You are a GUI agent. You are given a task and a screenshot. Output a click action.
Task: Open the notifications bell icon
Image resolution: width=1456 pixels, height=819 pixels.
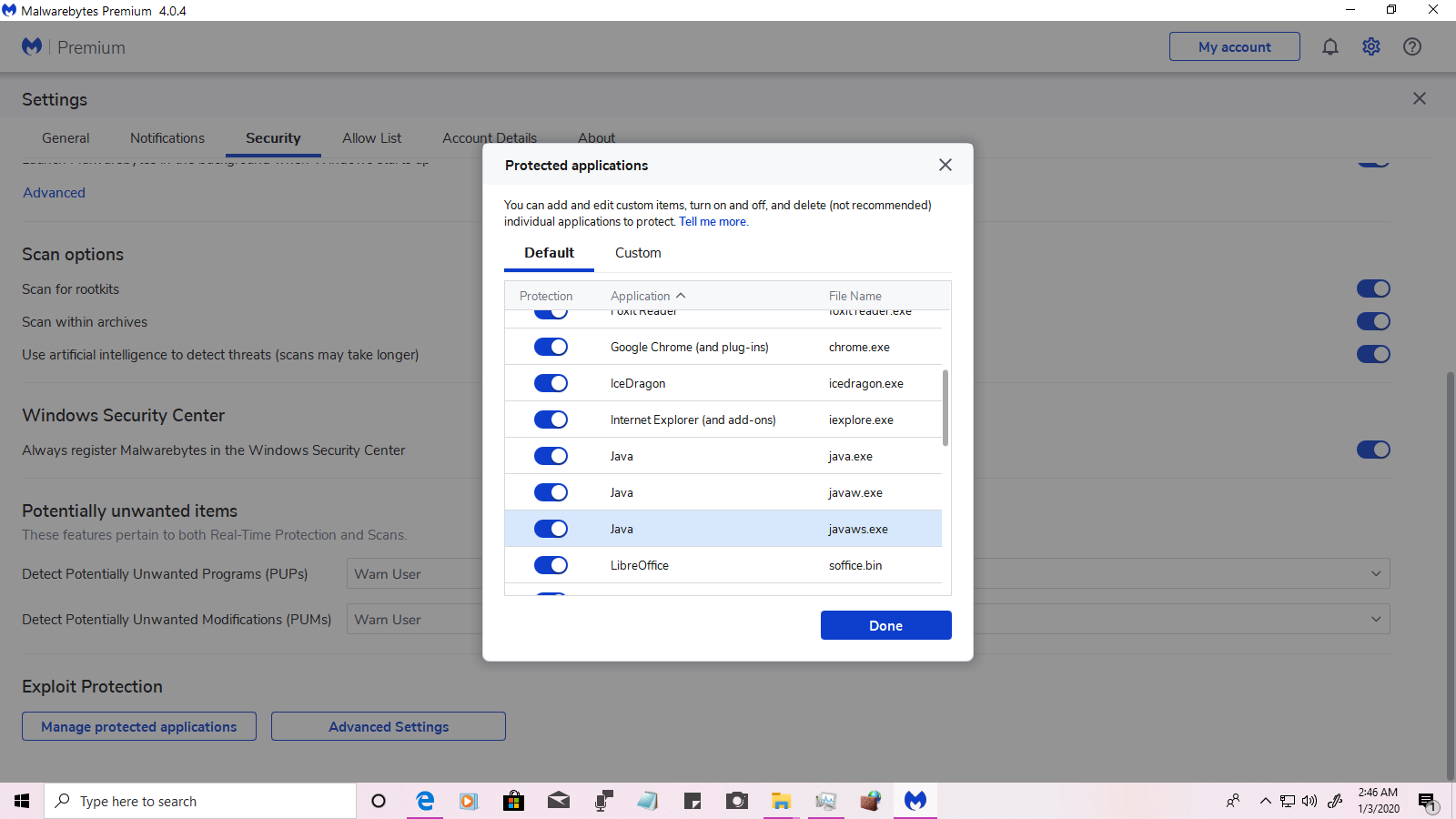[x=1330, y=46]
